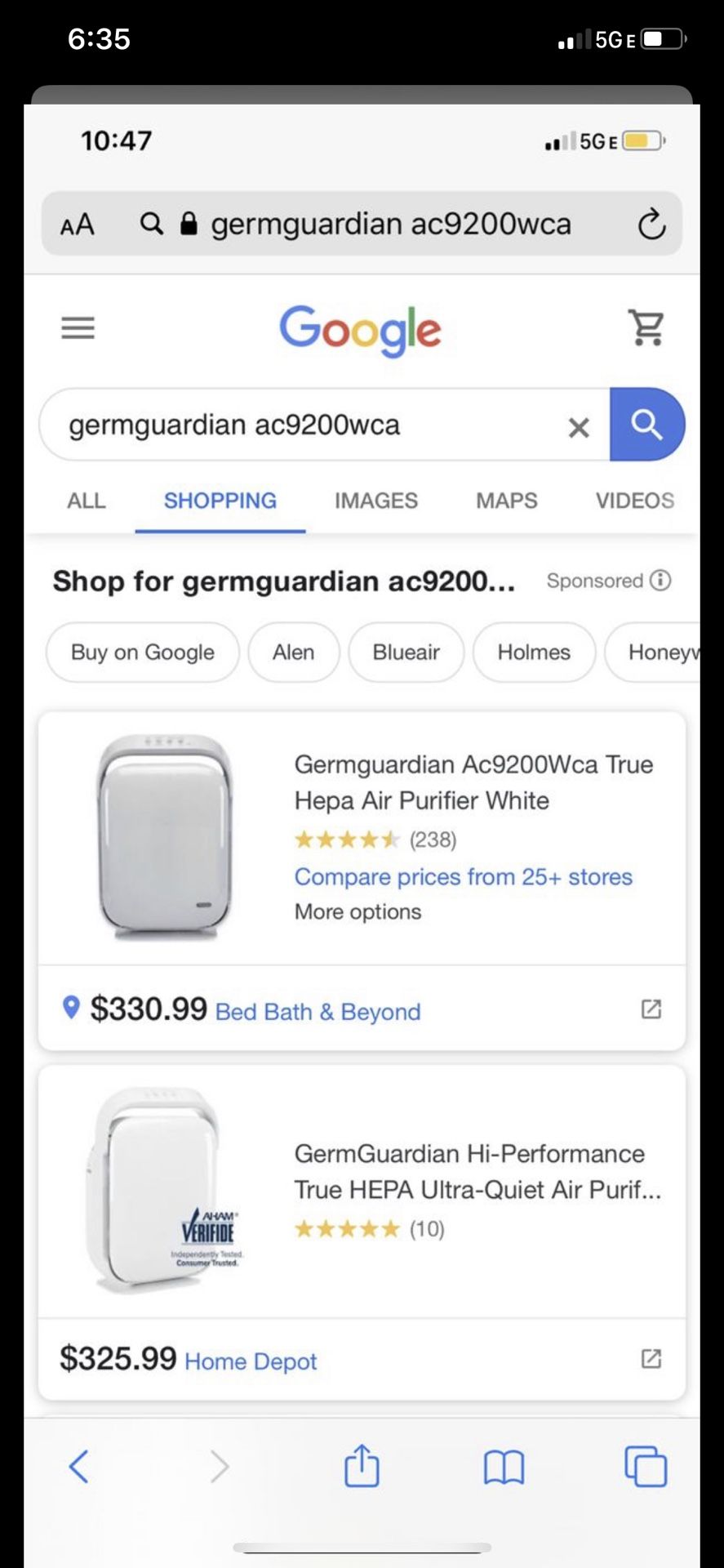Switch to the Images tab

tap(375, 501)
